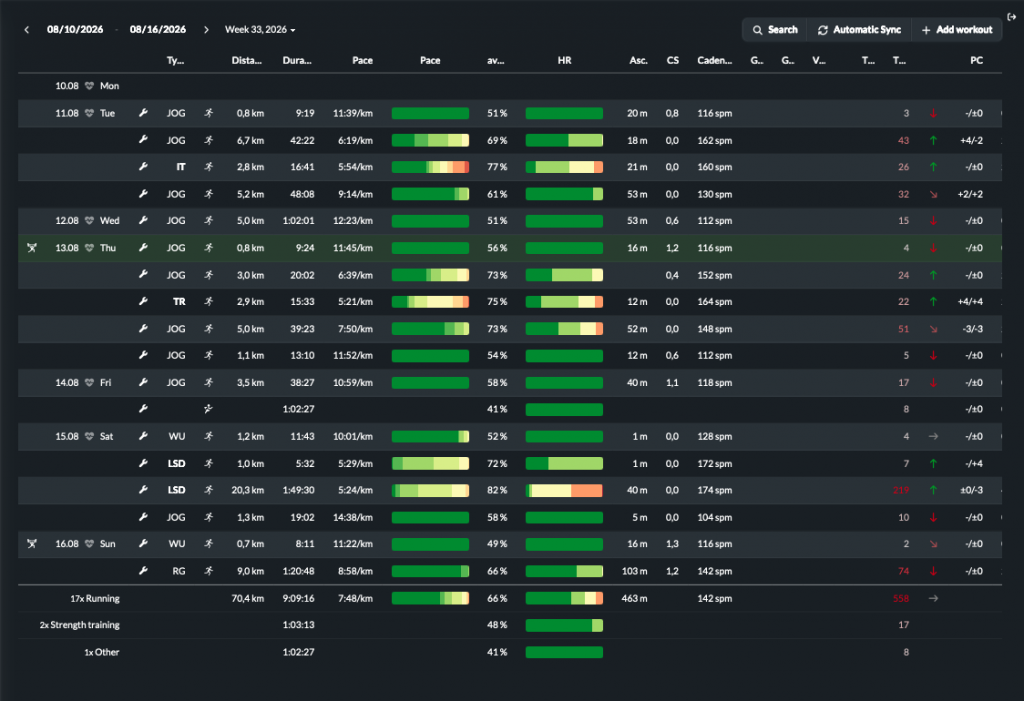Click the wrench icon on Tuesday IT row

(143, 167)
